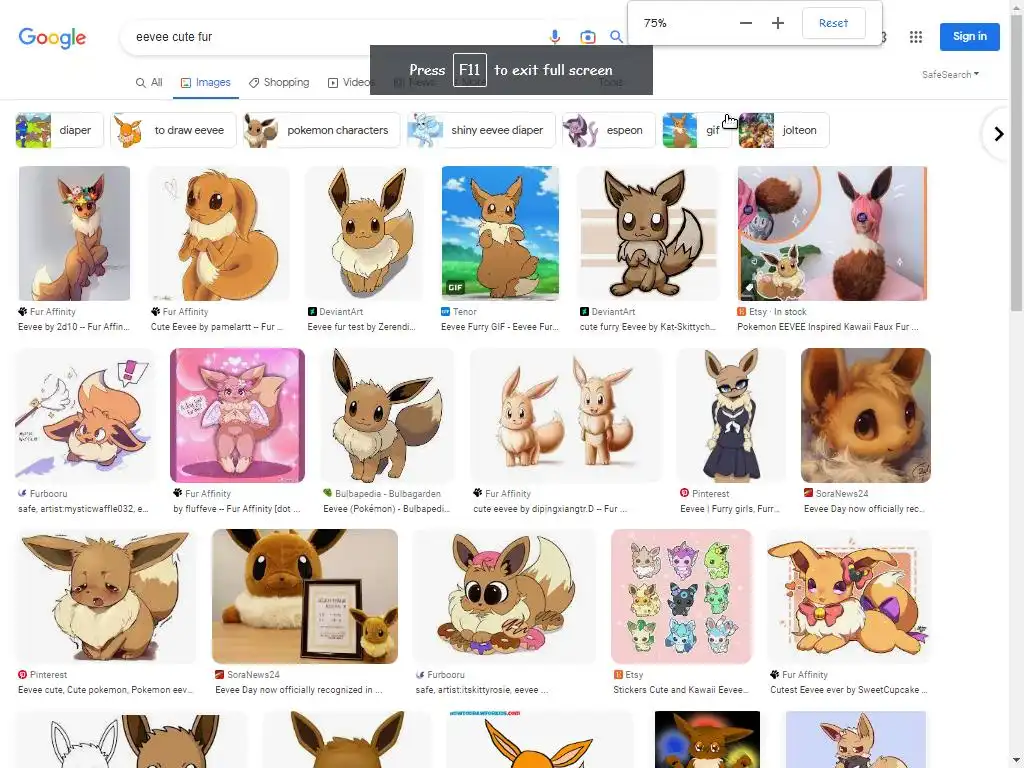
Task: Select the 'shiny eevee diaper' chip
Action: [481, 130]
